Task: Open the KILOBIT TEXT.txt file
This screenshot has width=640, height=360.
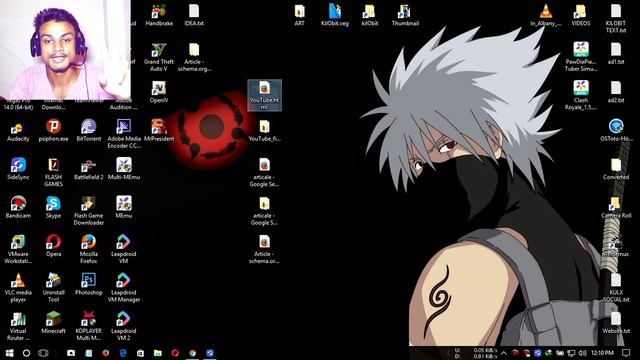Action: [616, 19]
